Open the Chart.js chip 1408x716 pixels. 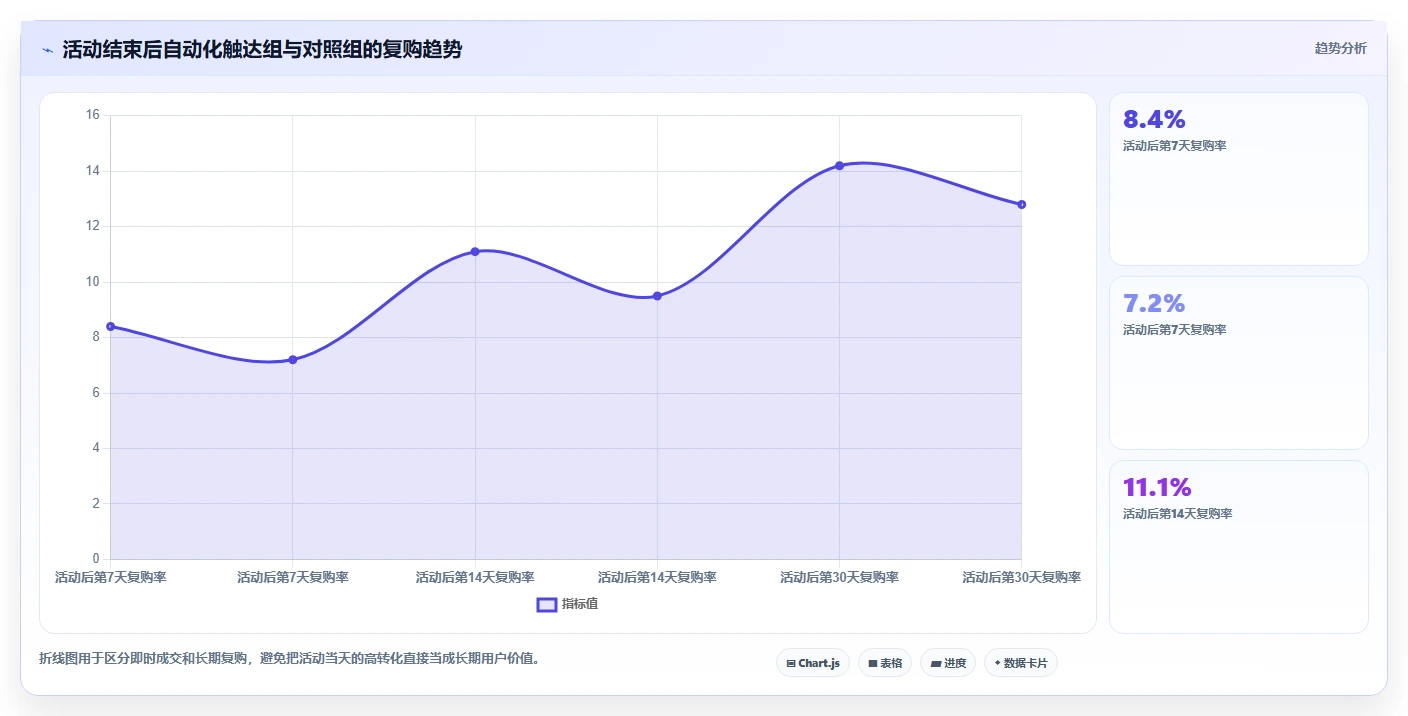[813, 663]
